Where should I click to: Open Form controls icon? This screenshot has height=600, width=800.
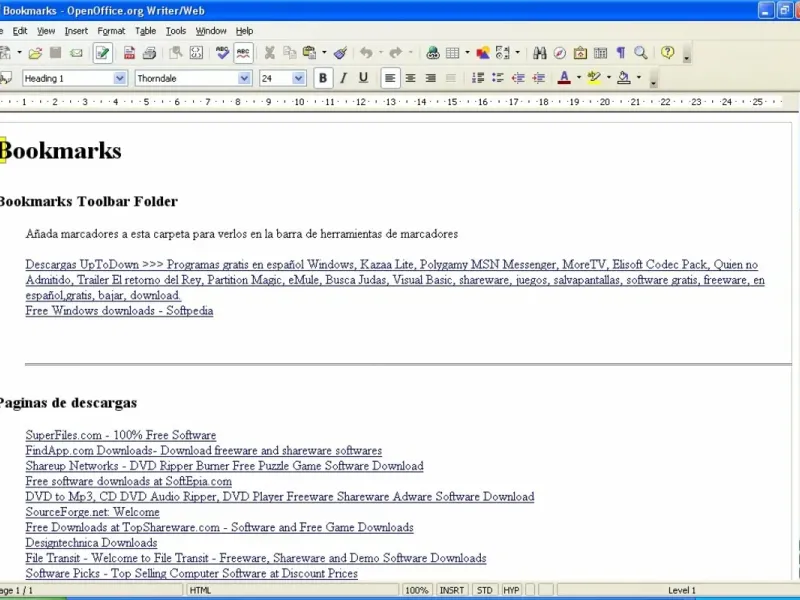click(x=503, y=53)
